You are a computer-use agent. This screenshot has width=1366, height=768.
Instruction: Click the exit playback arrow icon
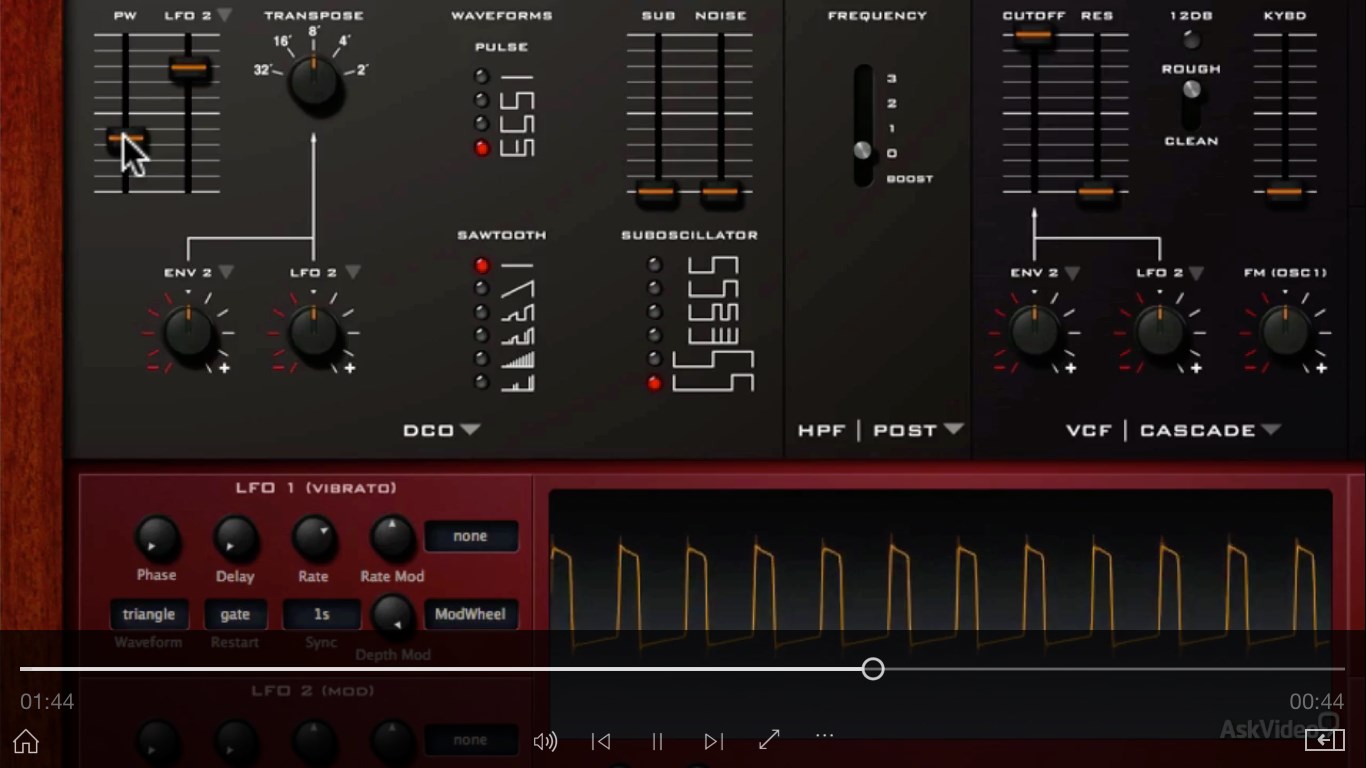[x=1324, y=740]
